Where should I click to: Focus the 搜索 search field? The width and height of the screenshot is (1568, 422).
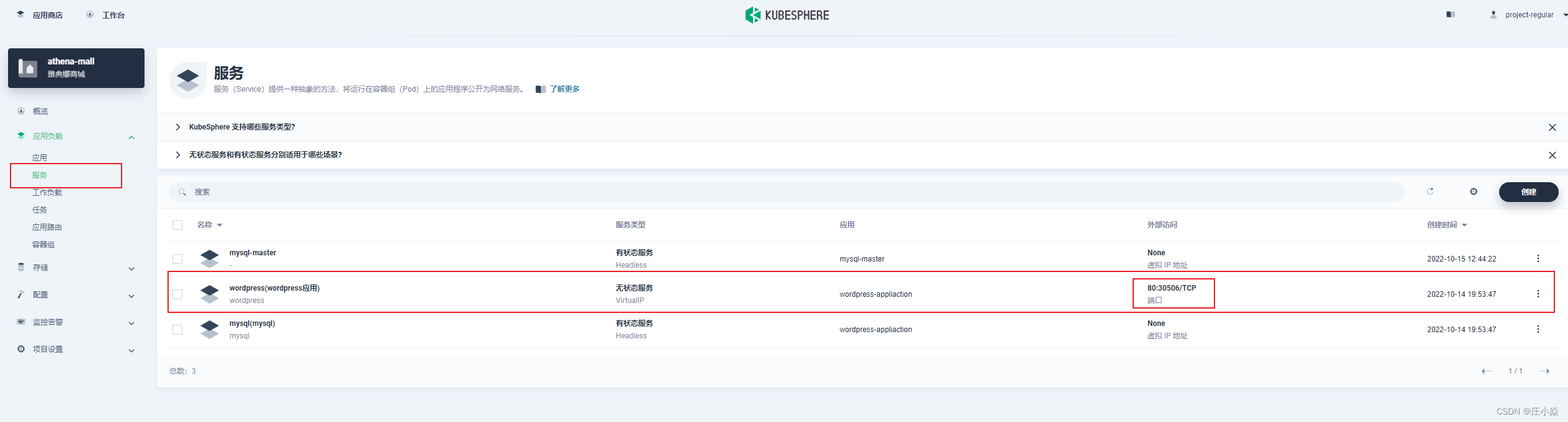(x=786, y=192)
